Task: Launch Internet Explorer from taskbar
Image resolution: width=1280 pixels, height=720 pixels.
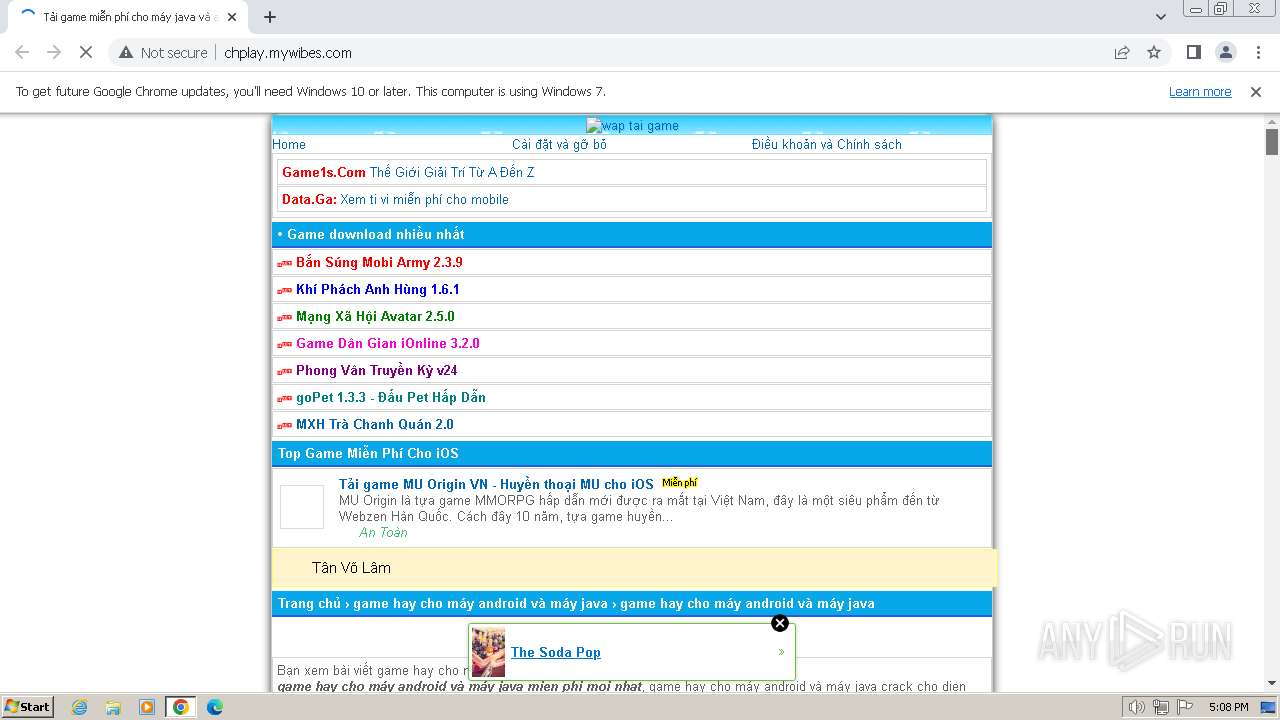Action: click(x=79, y=707)
